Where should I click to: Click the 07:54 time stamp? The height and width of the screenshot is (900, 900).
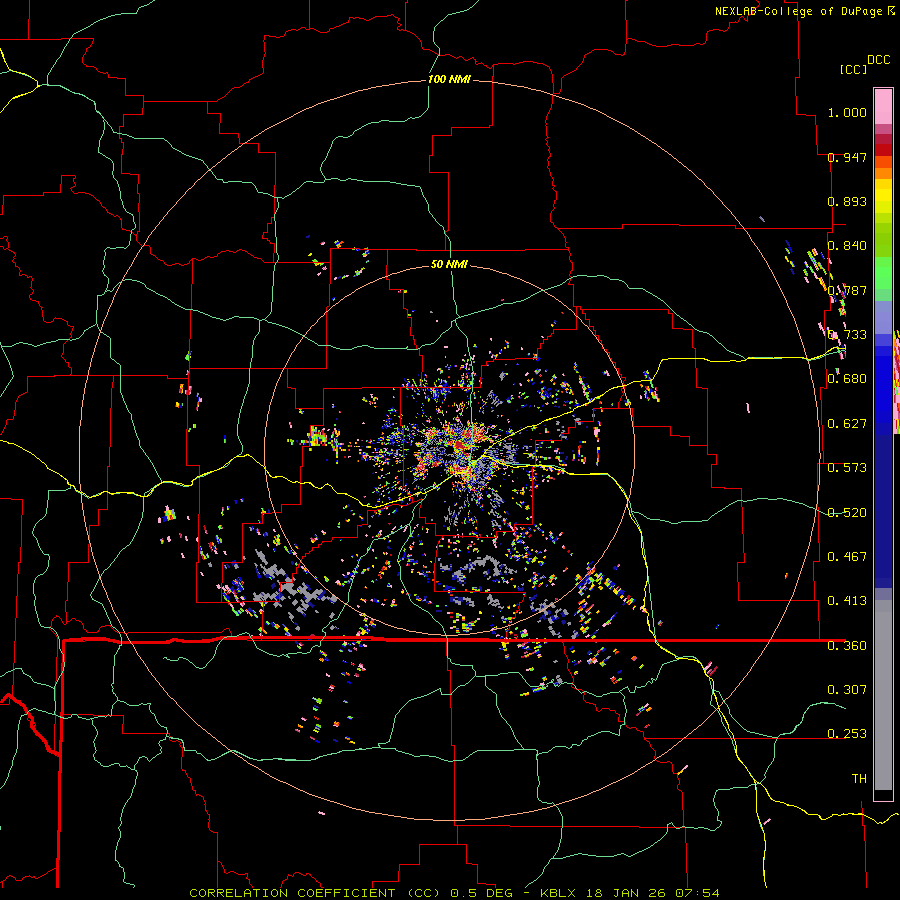point(697,893)
